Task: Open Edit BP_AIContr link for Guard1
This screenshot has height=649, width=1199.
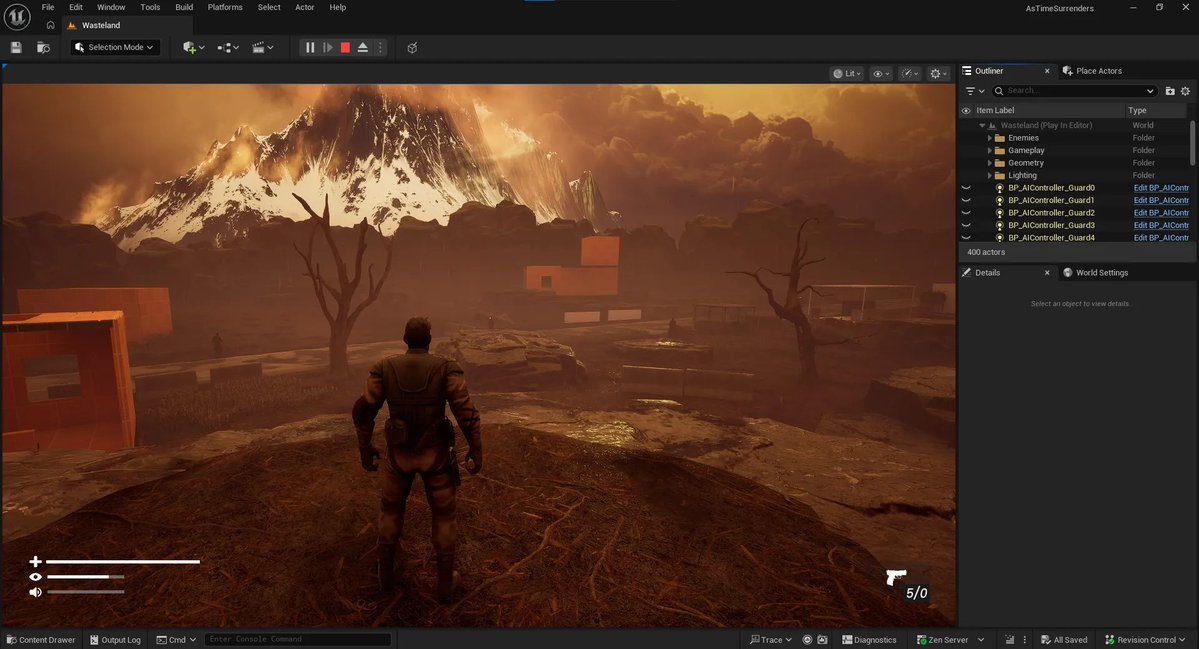Action: coord(1161,200)
